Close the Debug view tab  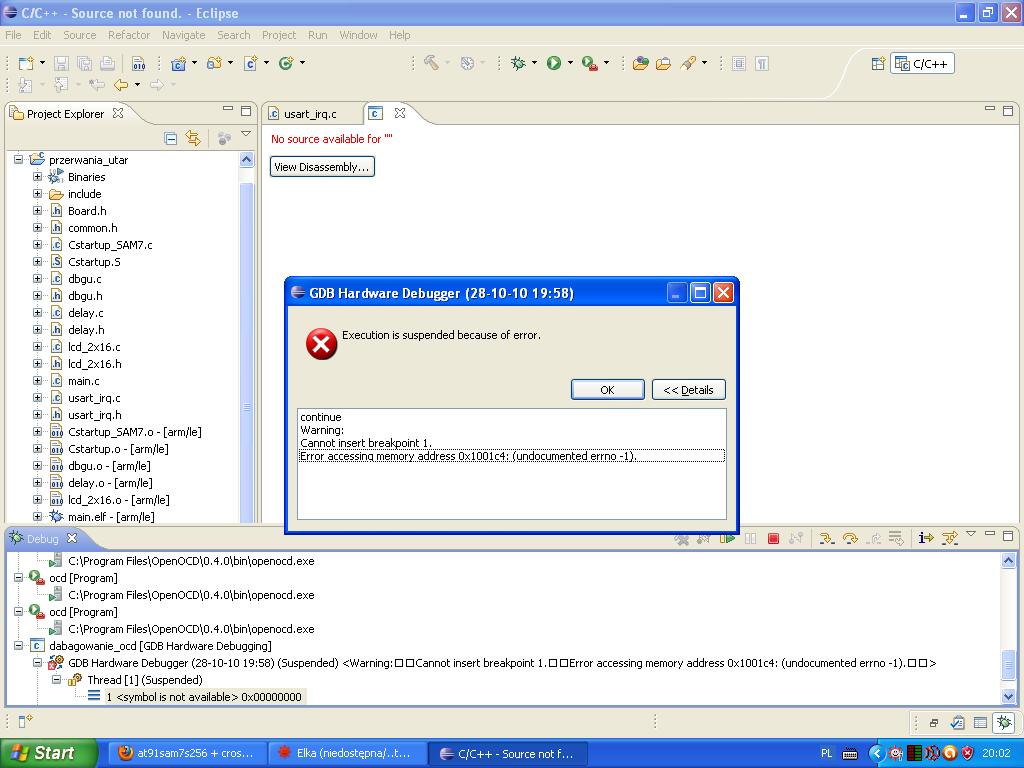(x=72, y=538)
